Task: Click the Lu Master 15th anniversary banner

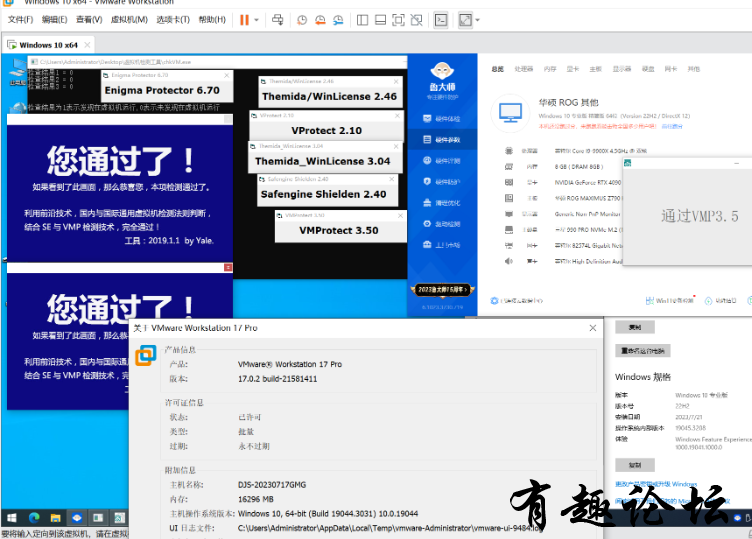Action: click(x=442, y=290)
